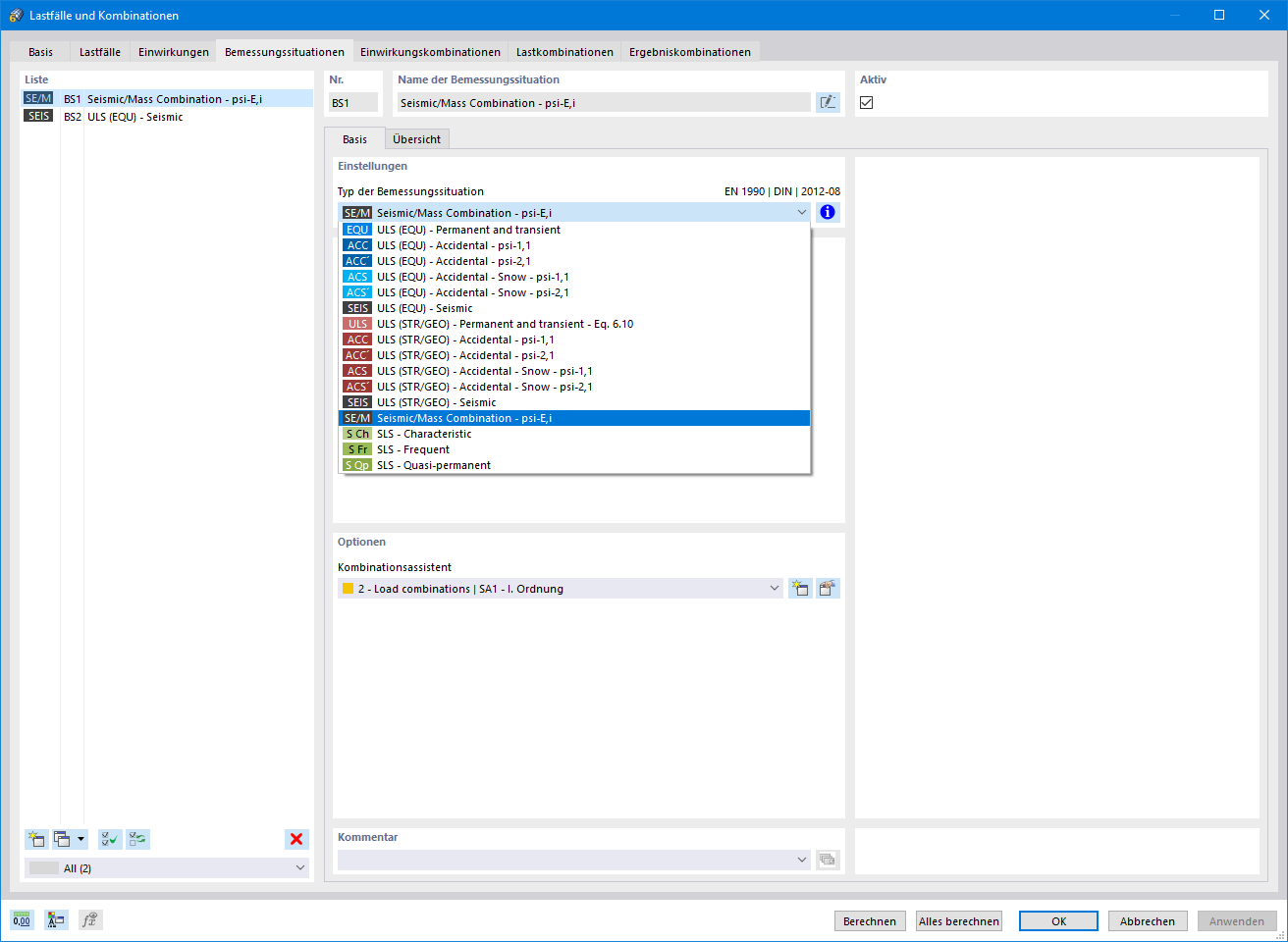Copy the selected design situation
This screenshot has width=1288, height=942.
(x=63, y=839)
